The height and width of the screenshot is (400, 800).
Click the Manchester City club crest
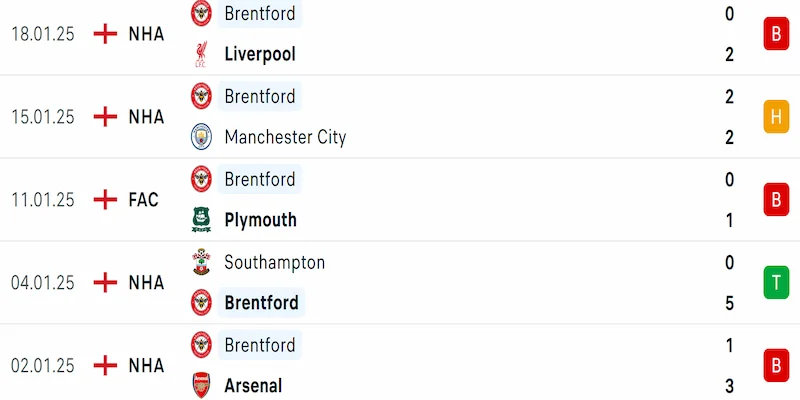tap(202, 137)
